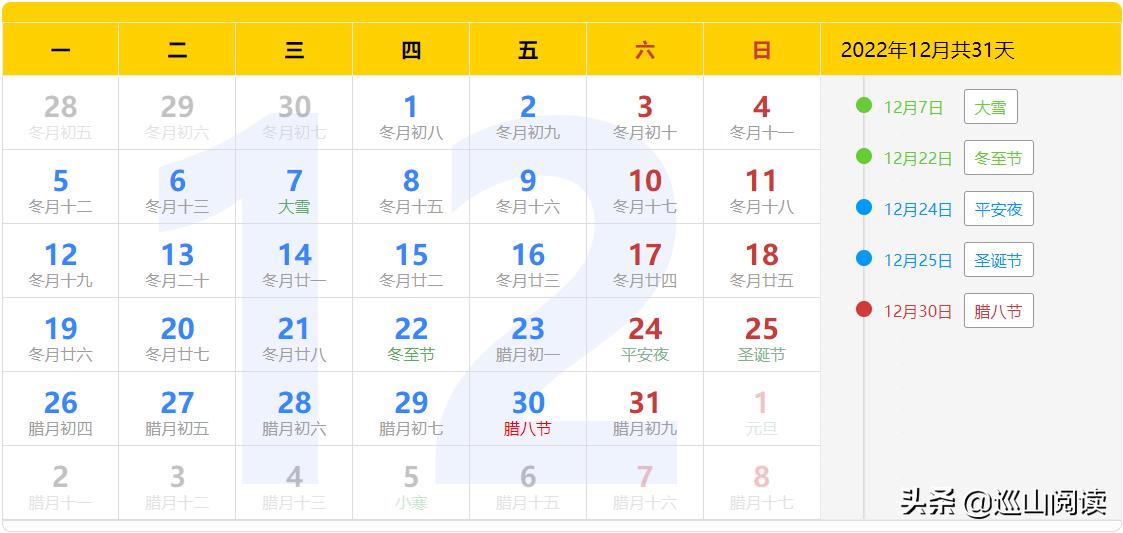The width and height of the screenshot is (1123, 533).
Task: Click December 21 (冬月廿八)
Action: (x=294, y=335)
